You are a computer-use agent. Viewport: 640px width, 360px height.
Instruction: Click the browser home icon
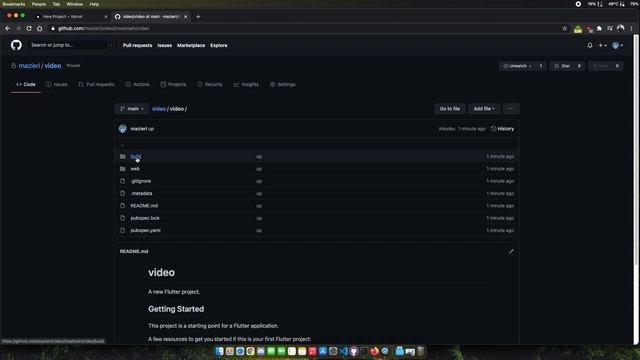(x=40, y=29)
